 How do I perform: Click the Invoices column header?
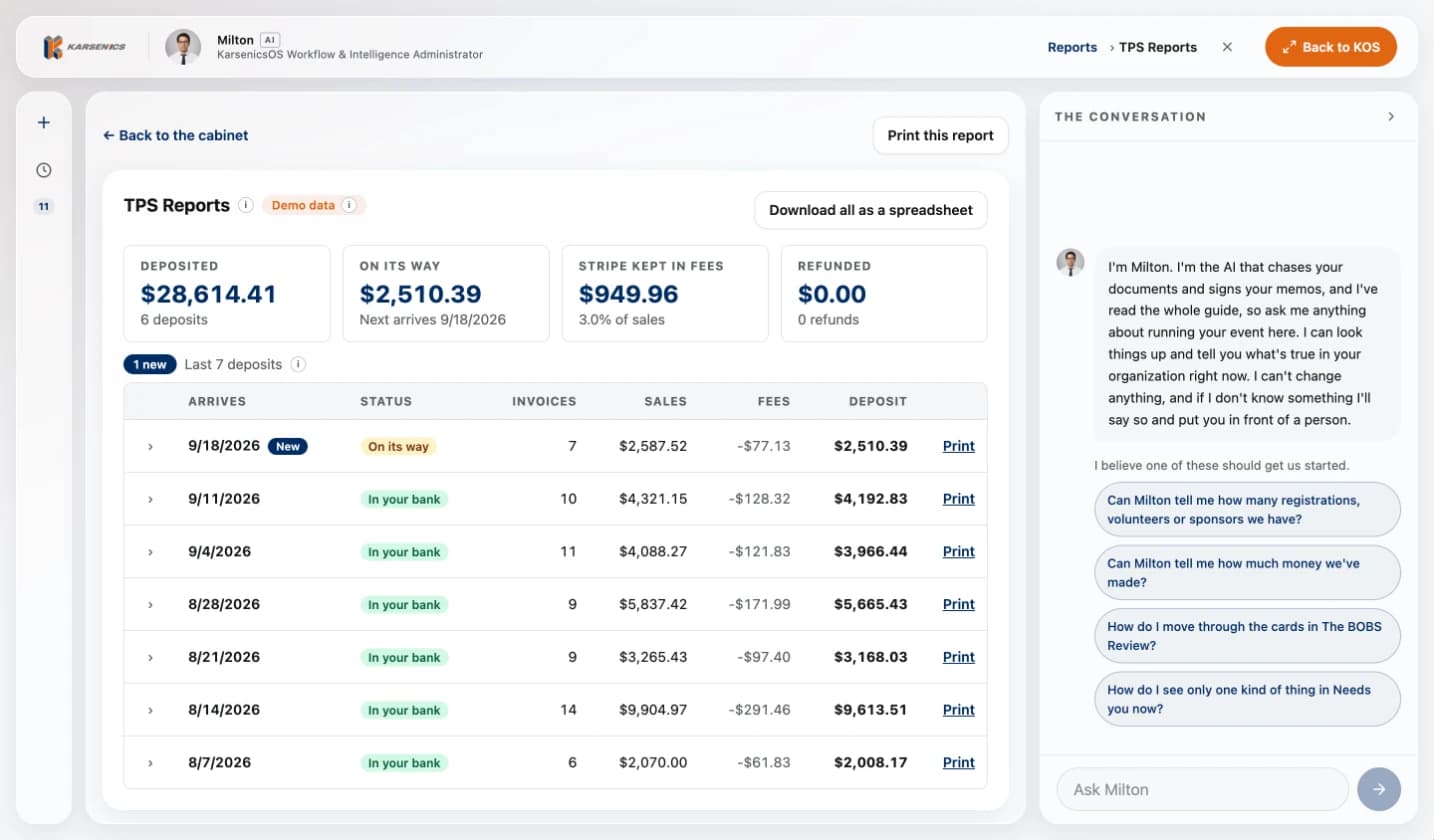(544, 401)
